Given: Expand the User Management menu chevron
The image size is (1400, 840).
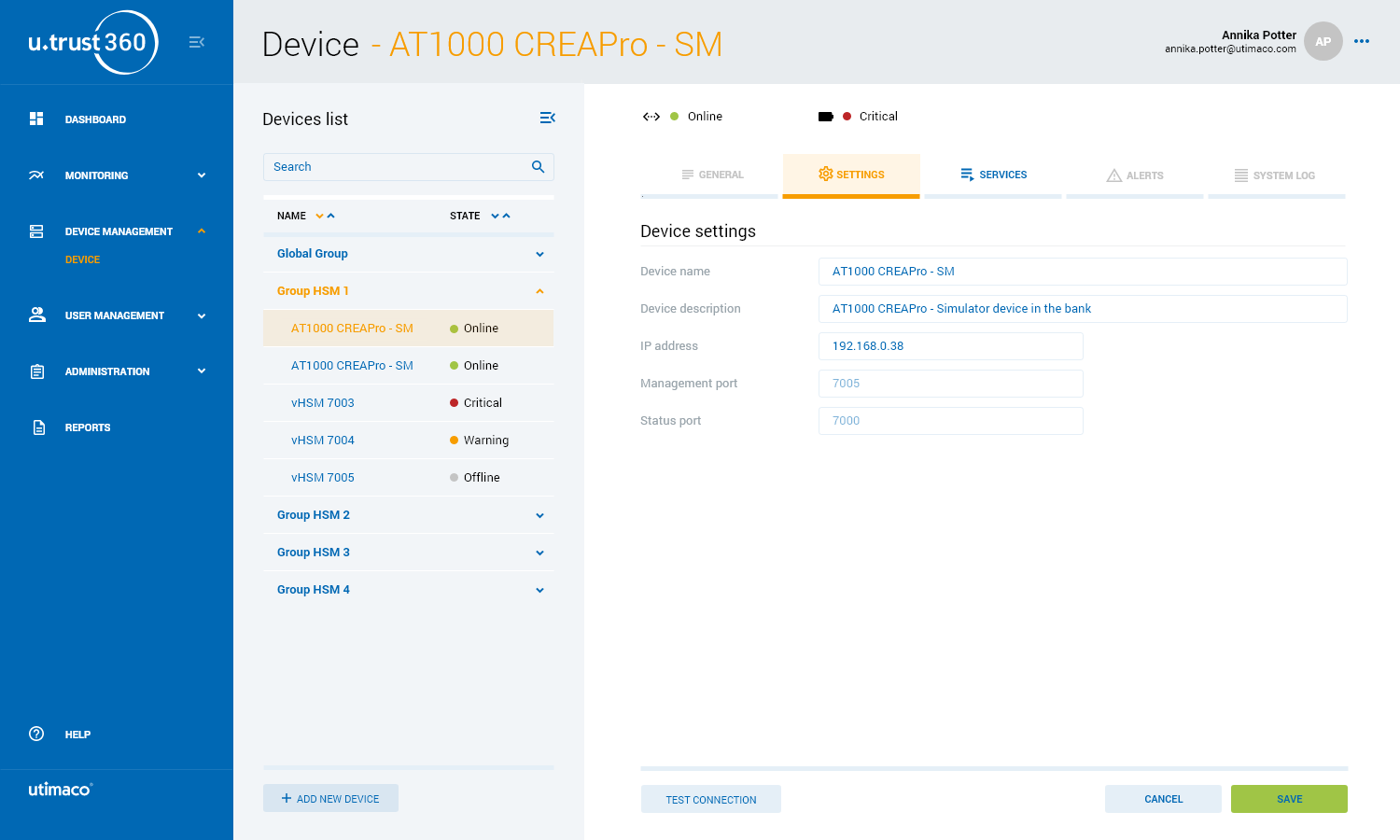Looking at the screenshot, I should [x=202, y=315].
